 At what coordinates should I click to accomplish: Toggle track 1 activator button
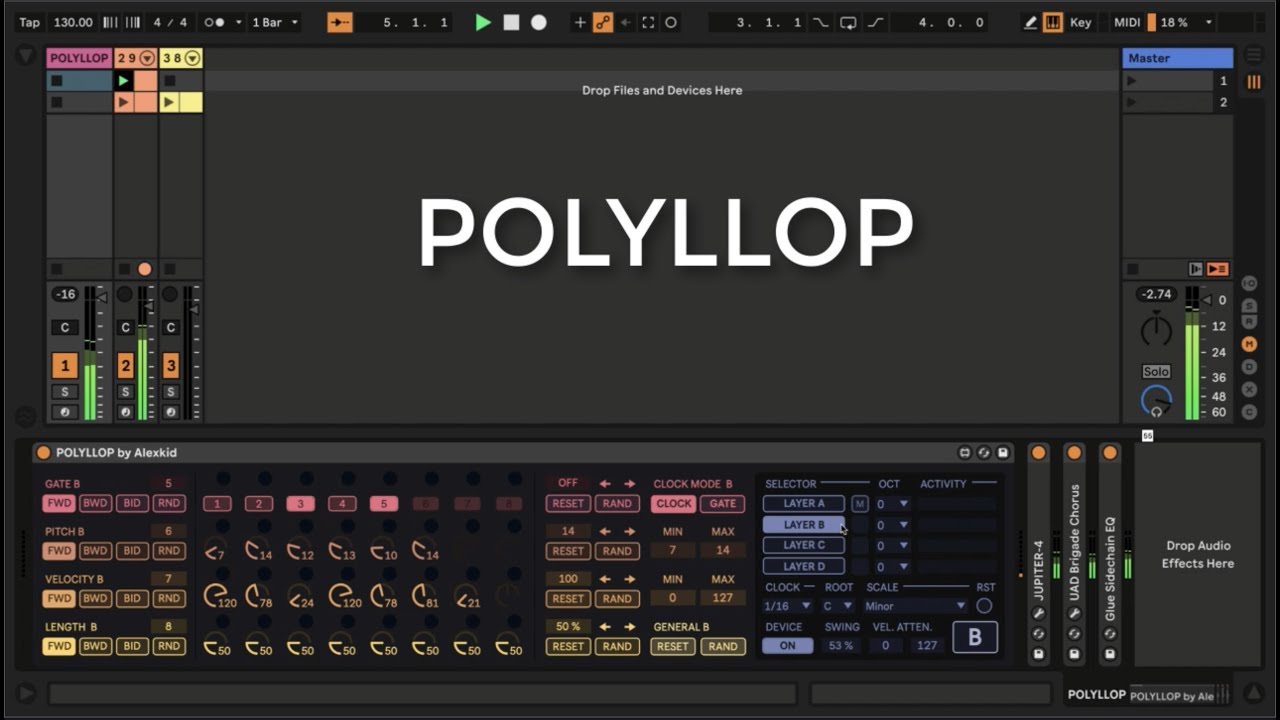(65, 366)
